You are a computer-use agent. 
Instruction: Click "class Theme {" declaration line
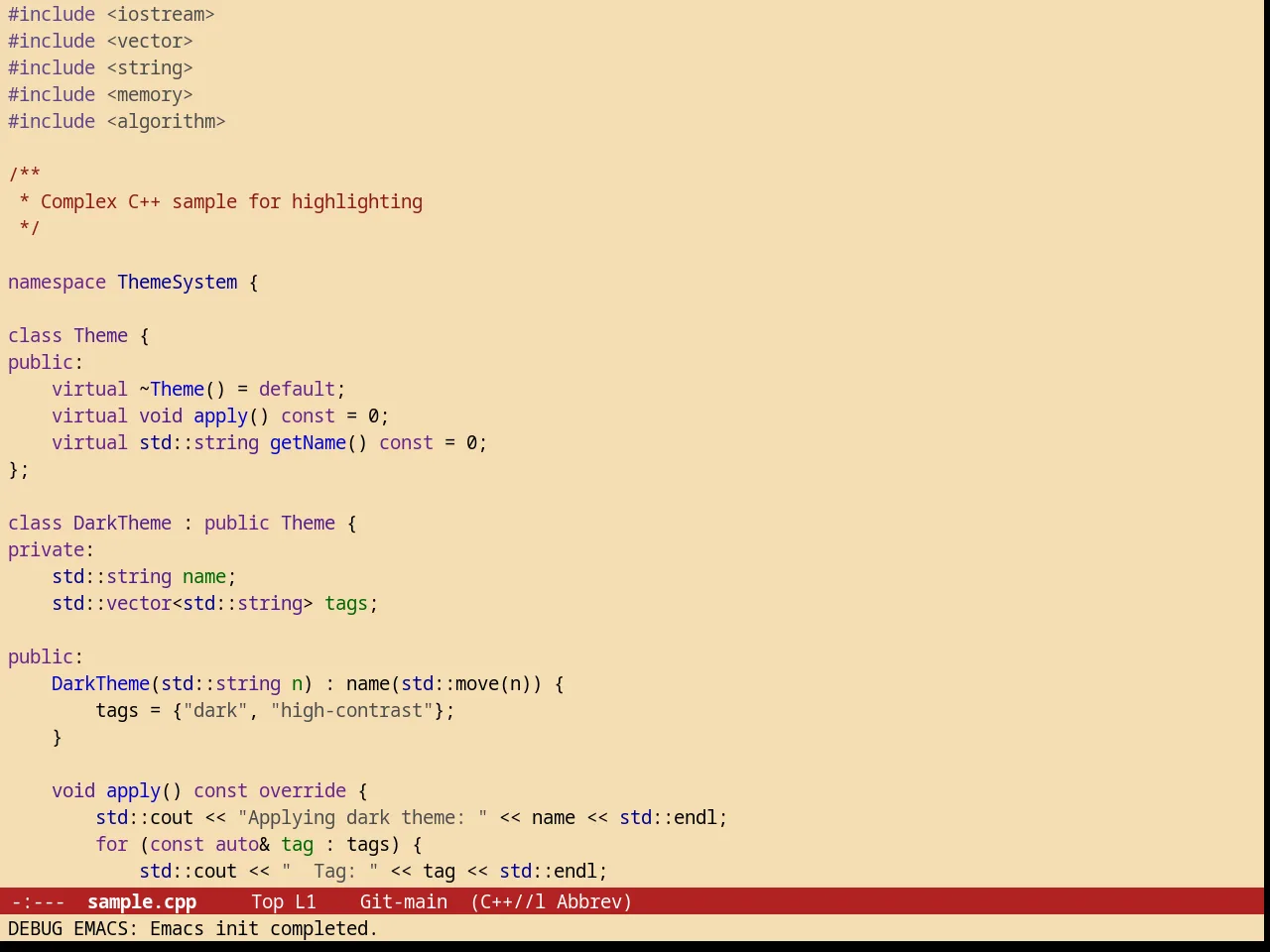click(x=78, y=335)
